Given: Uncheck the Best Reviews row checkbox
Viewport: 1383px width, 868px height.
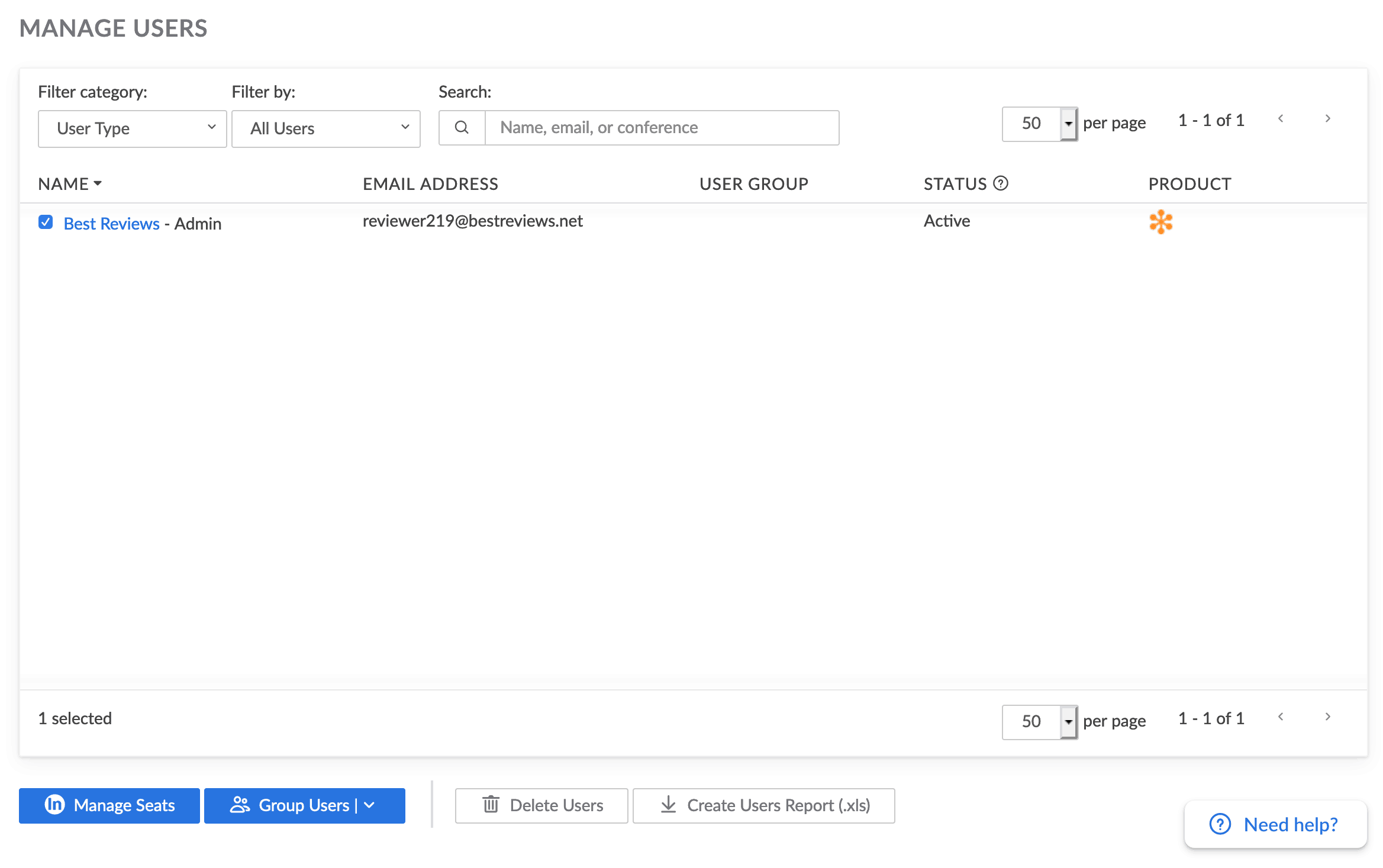Looking at the screenshot, I should (46, 222).
